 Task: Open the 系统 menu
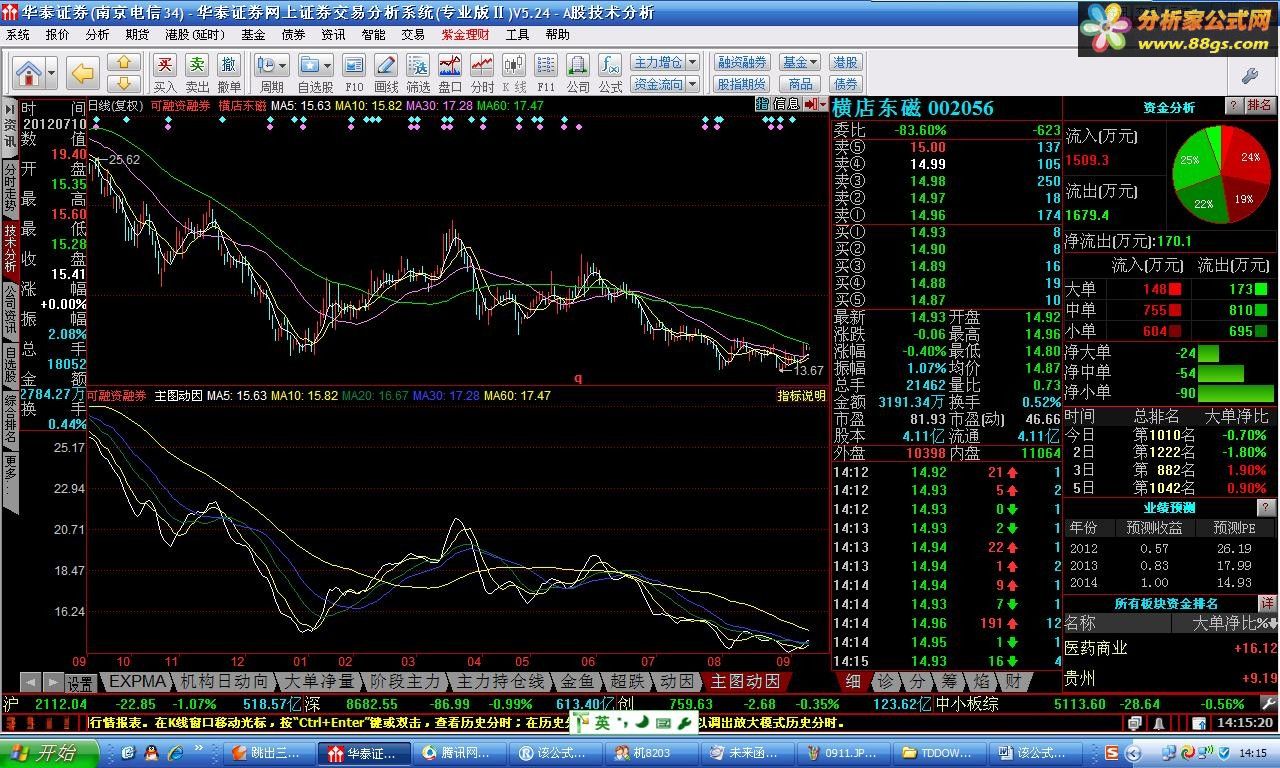click(x=18, y=34)
